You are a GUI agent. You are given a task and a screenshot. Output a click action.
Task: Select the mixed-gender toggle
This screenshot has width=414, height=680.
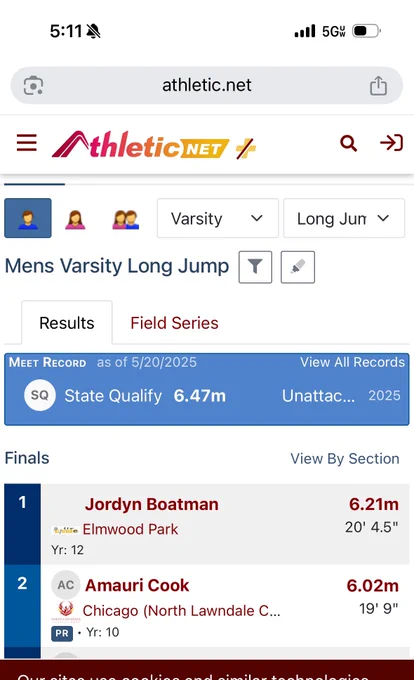125,219
